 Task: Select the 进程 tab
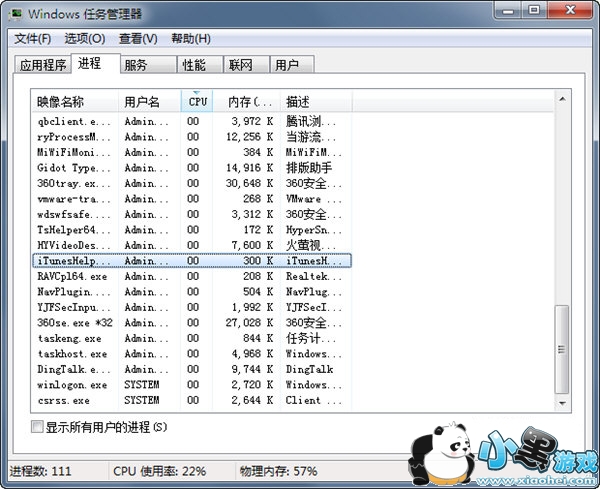pos(96,63)
